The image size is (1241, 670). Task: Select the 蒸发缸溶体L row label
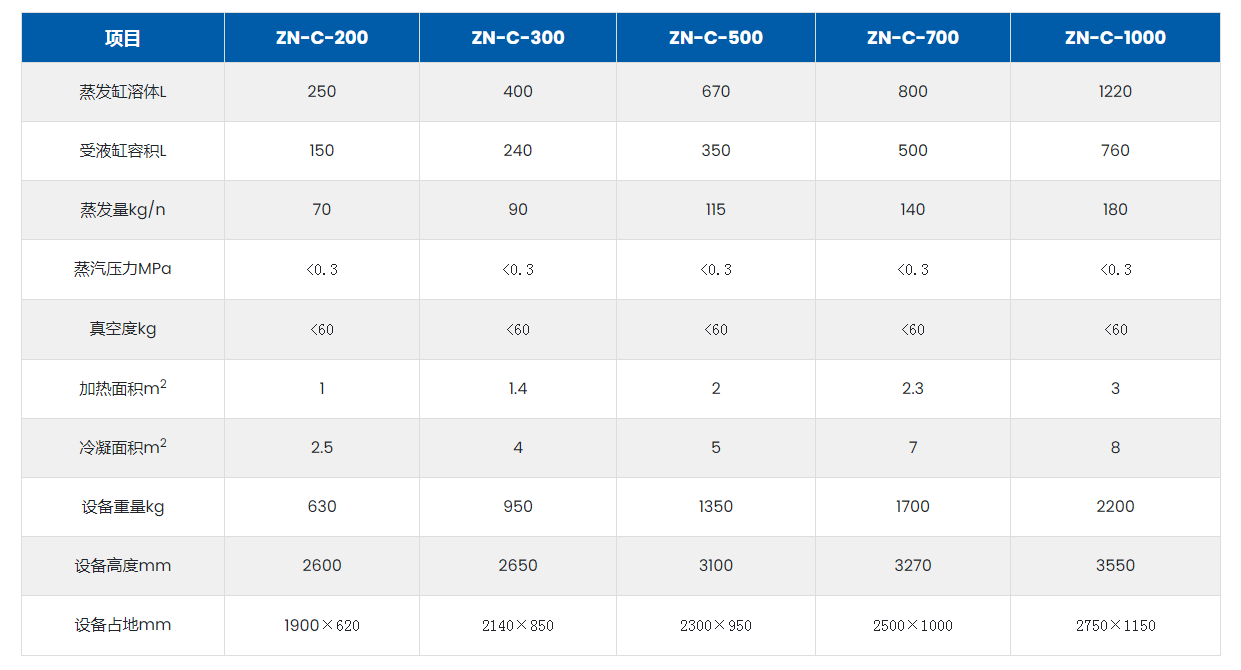(x=123, y=92)
